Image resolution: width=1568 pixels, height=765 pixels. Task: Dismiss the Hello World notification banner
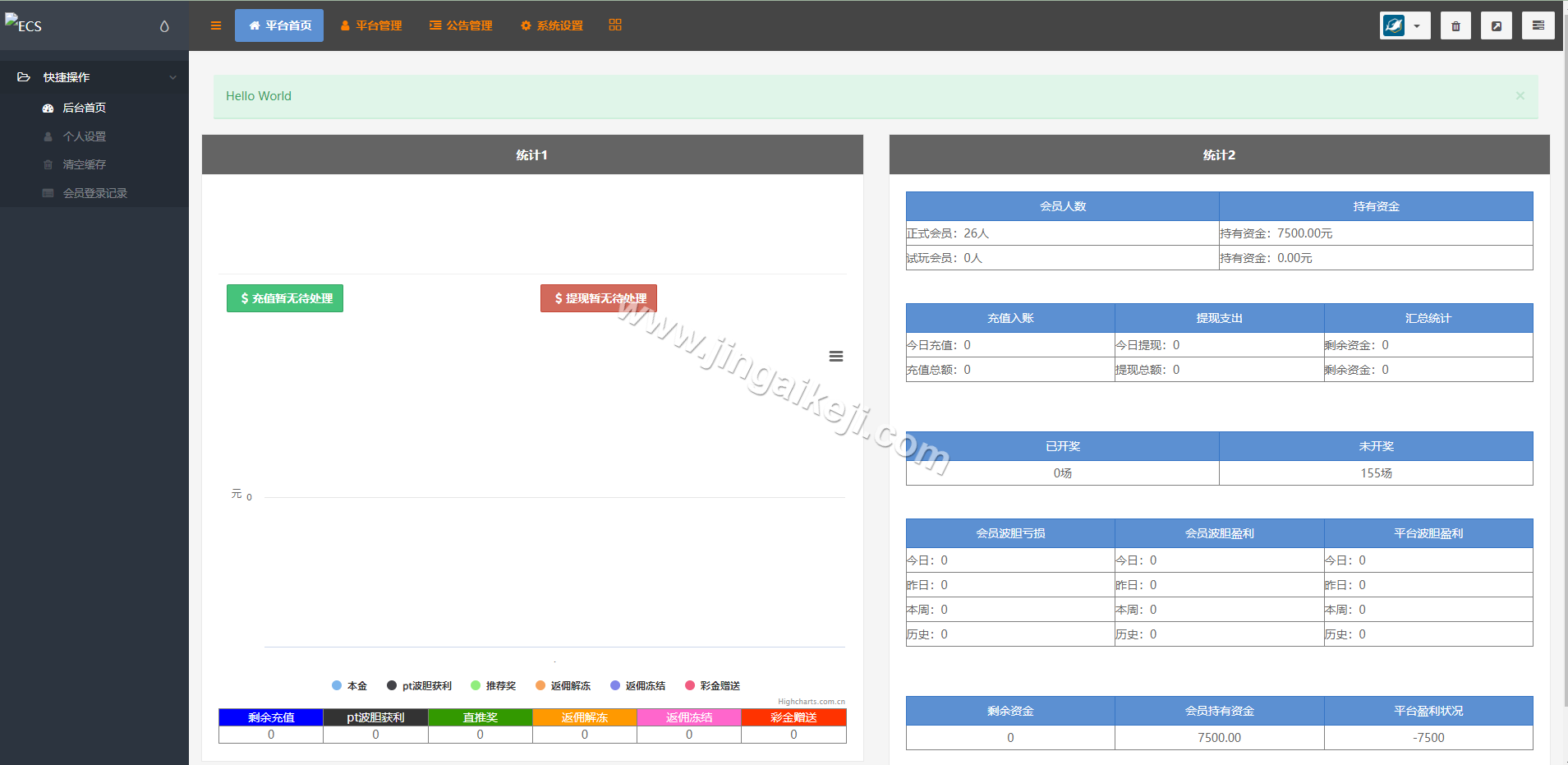click(1519, 95)
